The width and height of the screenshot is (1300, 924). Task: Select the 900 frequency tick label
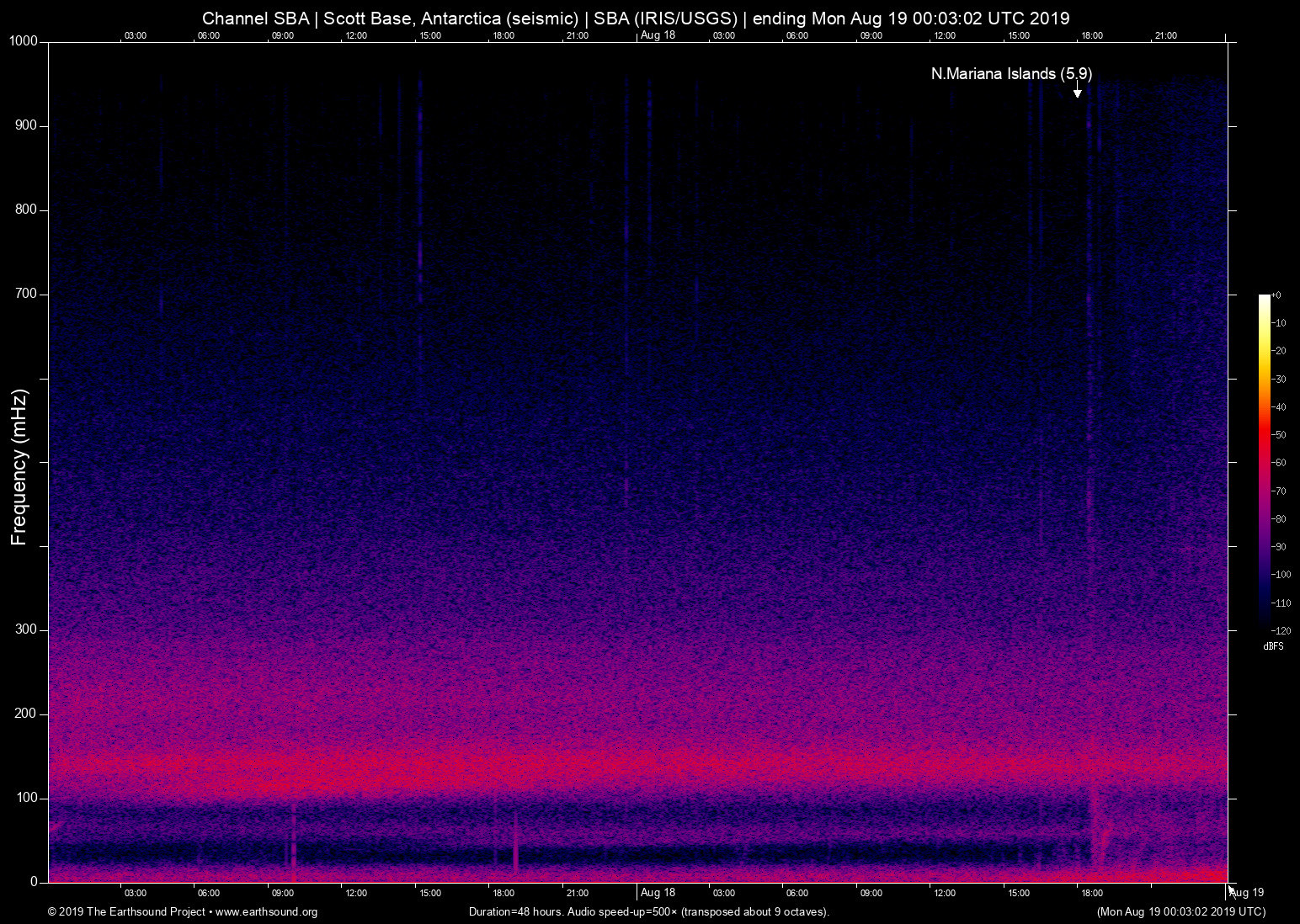point(26,125)
